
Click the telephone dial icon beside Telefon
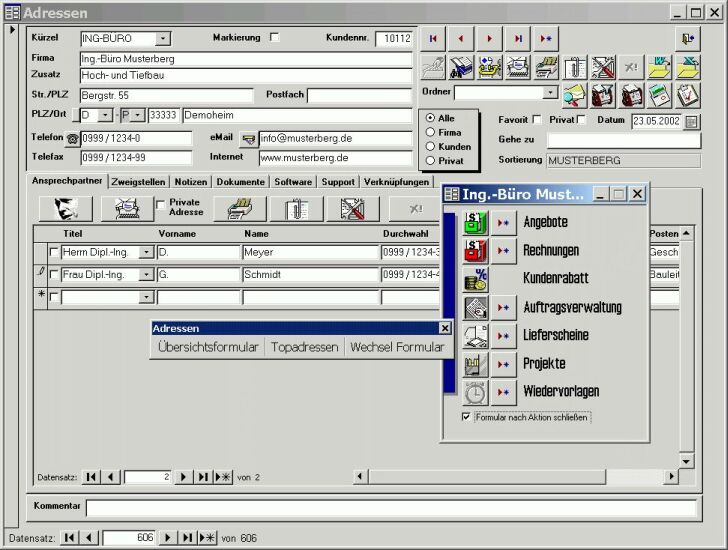pyautogui.click(x=72, y=139)
